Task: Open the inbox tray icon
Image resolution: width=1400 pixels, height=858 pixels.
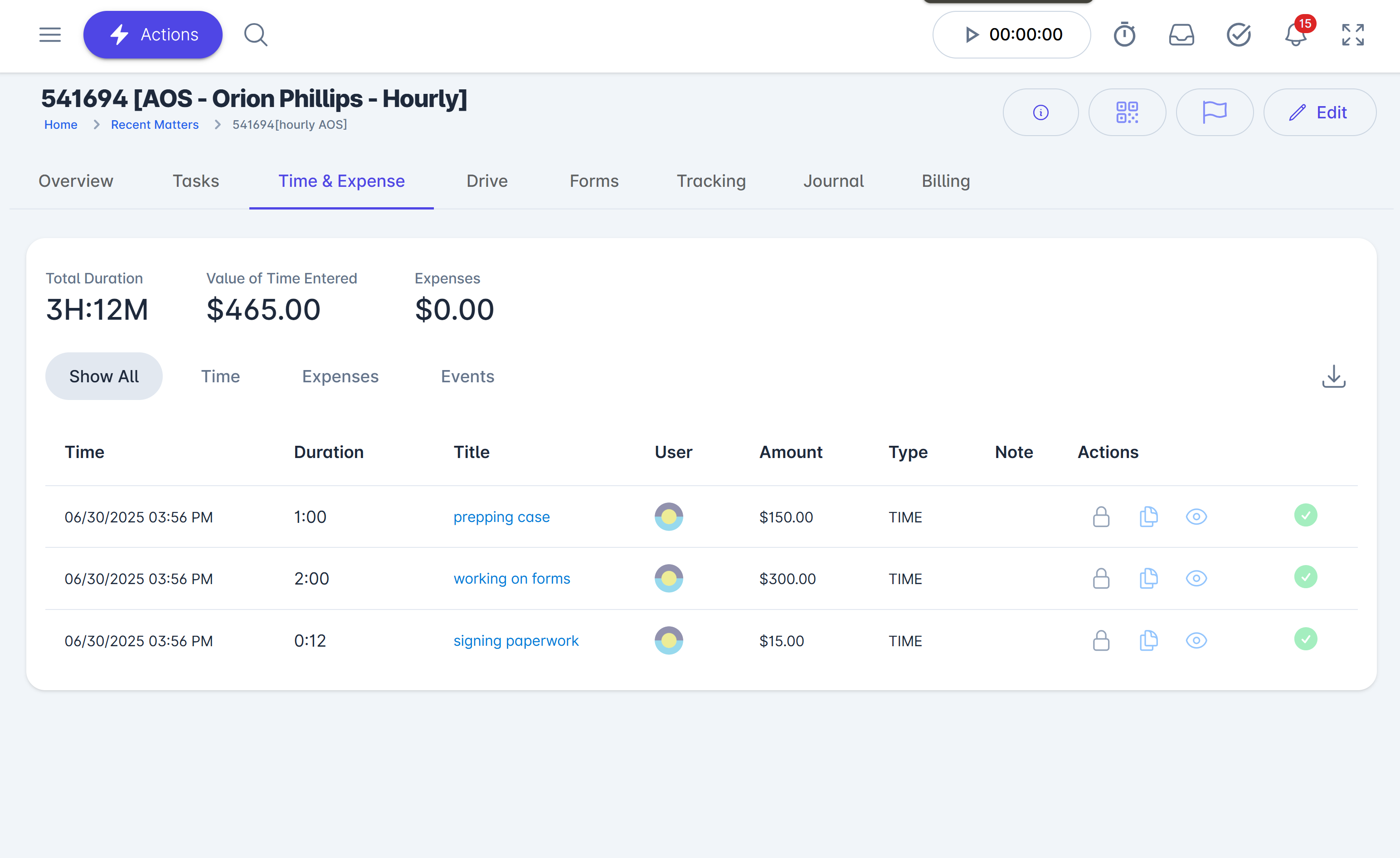Action: pos(1181,34)
